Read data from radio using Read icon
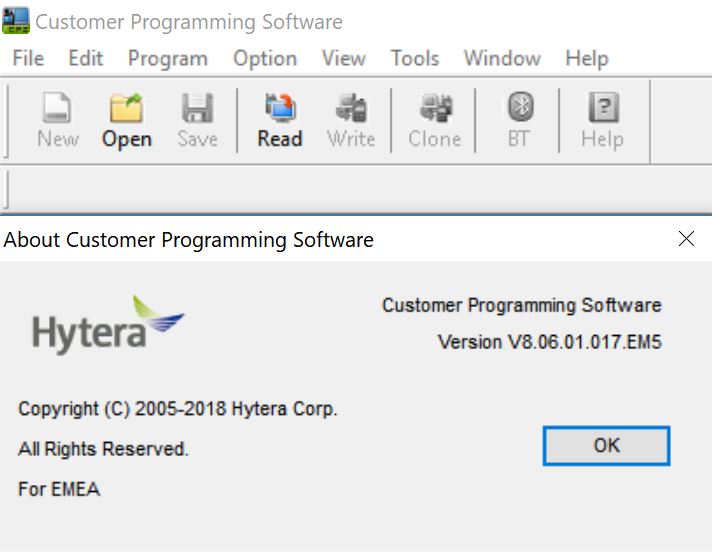The height and width of the screenshot is (552, 712). click(280, 120)
